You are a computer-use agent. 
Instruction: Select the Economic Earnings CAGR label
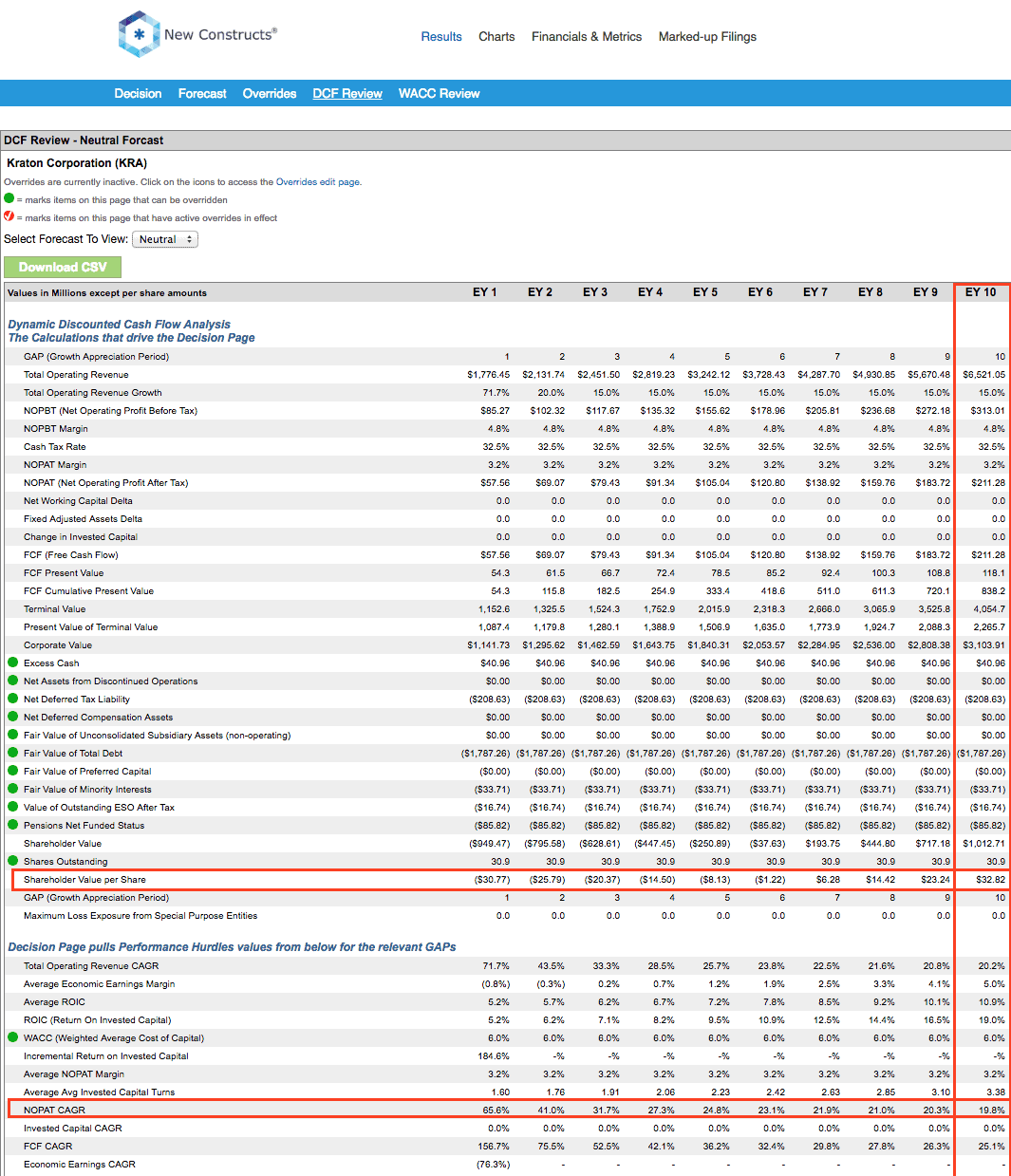[80, 1164]
